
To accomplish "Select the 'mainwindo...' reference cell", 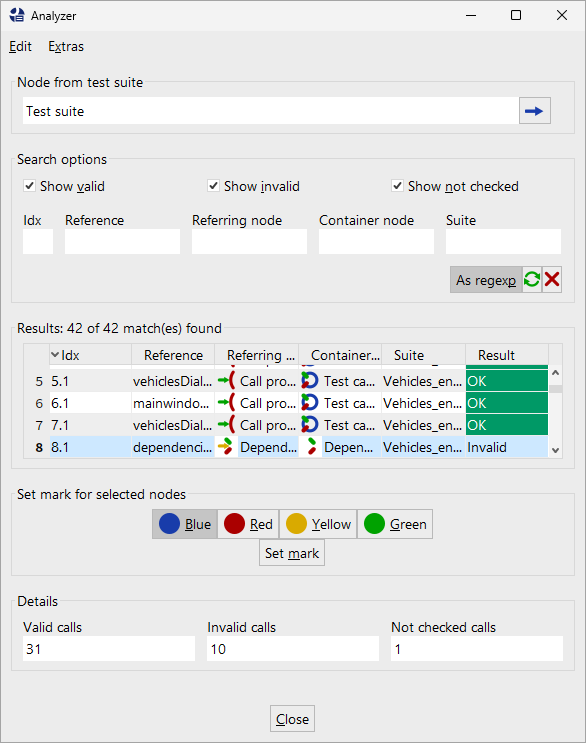I will point(173,403).
